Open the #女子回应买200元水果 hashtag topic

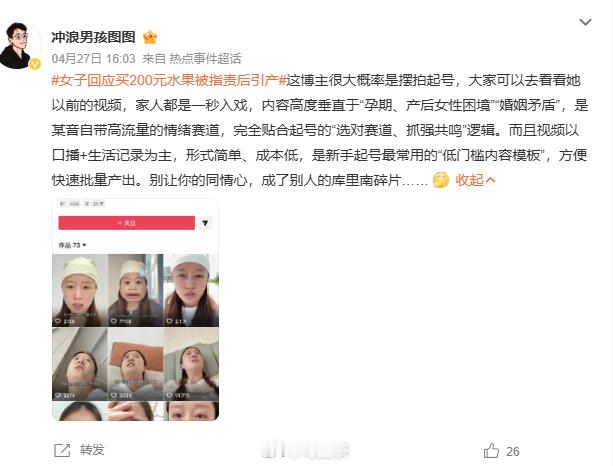coord(169,80)
